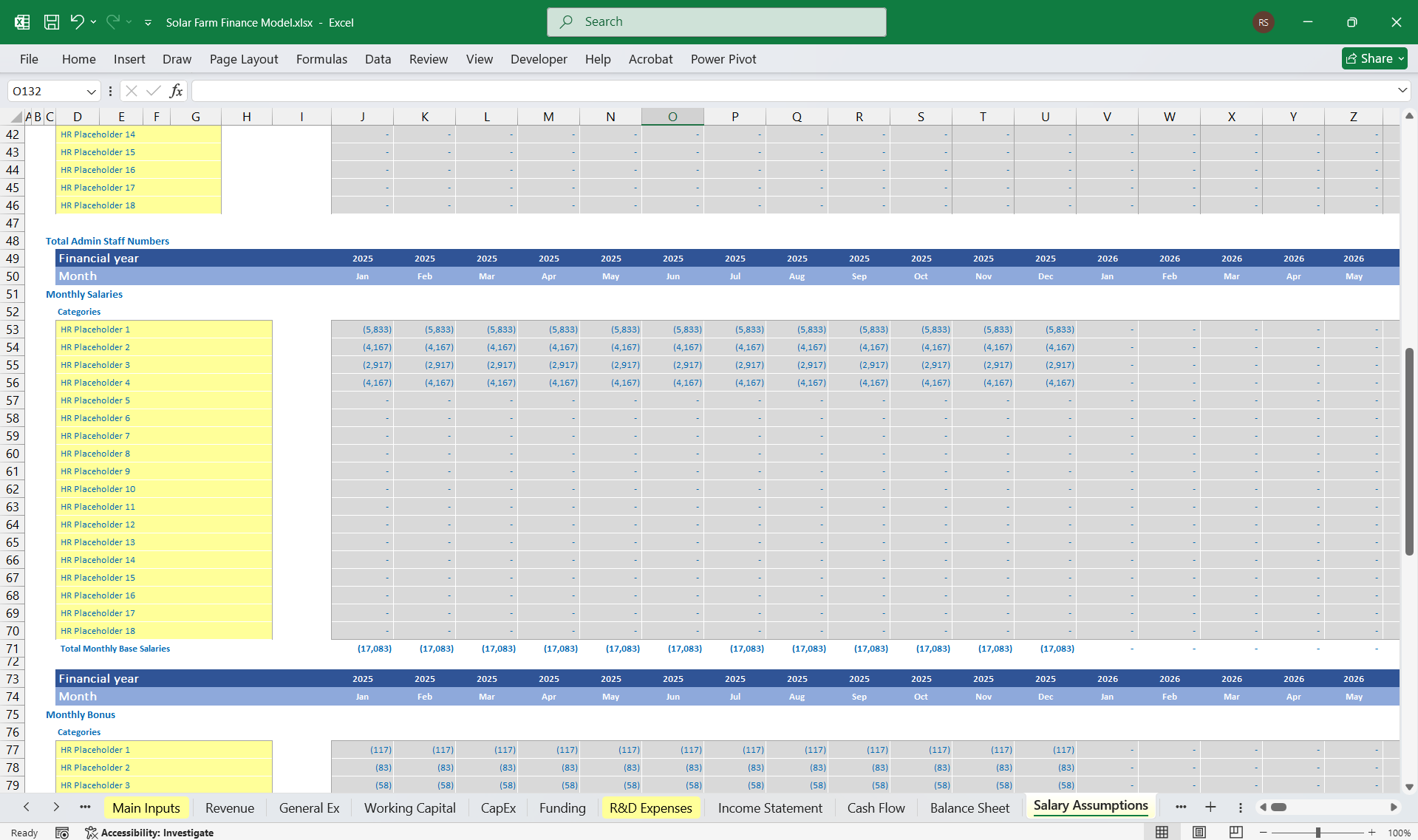This screenshot has height=840, width=1418.
Task: Click the Save icon on Quick Access Toolbar
Action: pos(51,21)
